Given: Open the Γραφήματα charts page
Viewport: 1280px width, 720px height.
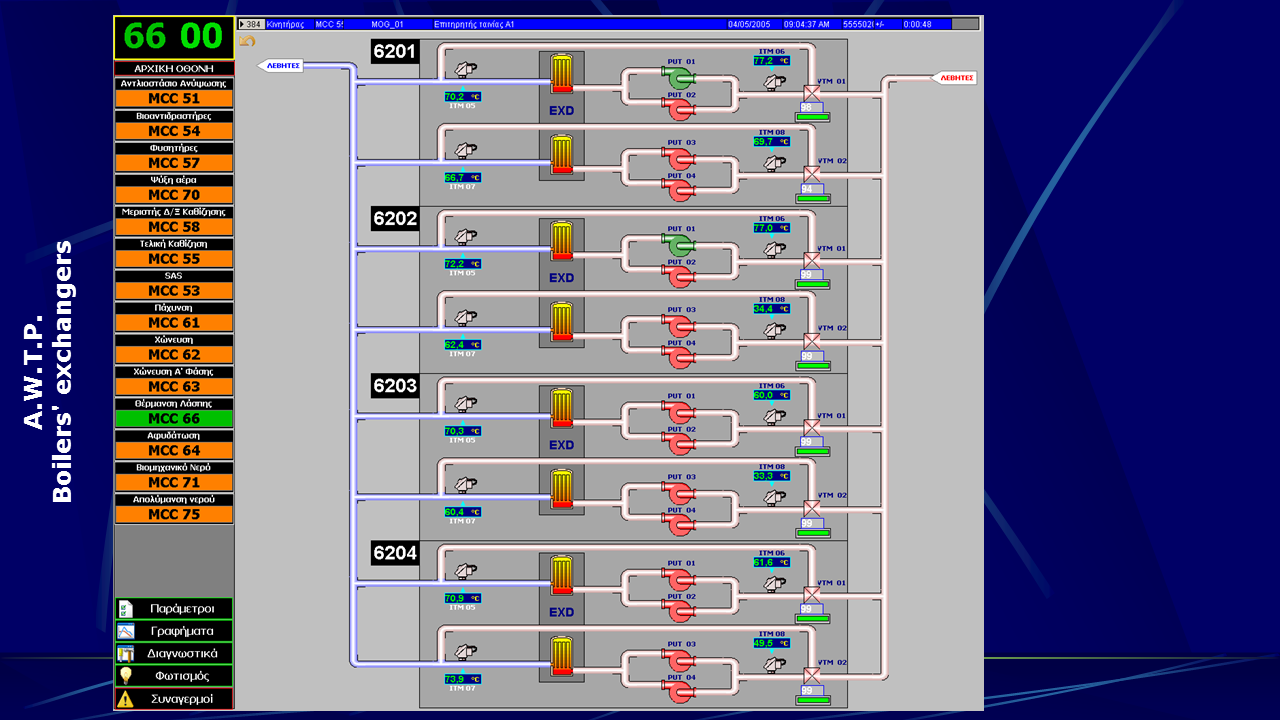Looking at the screenshot, I should pyautogui.click(x=174, y=631).
